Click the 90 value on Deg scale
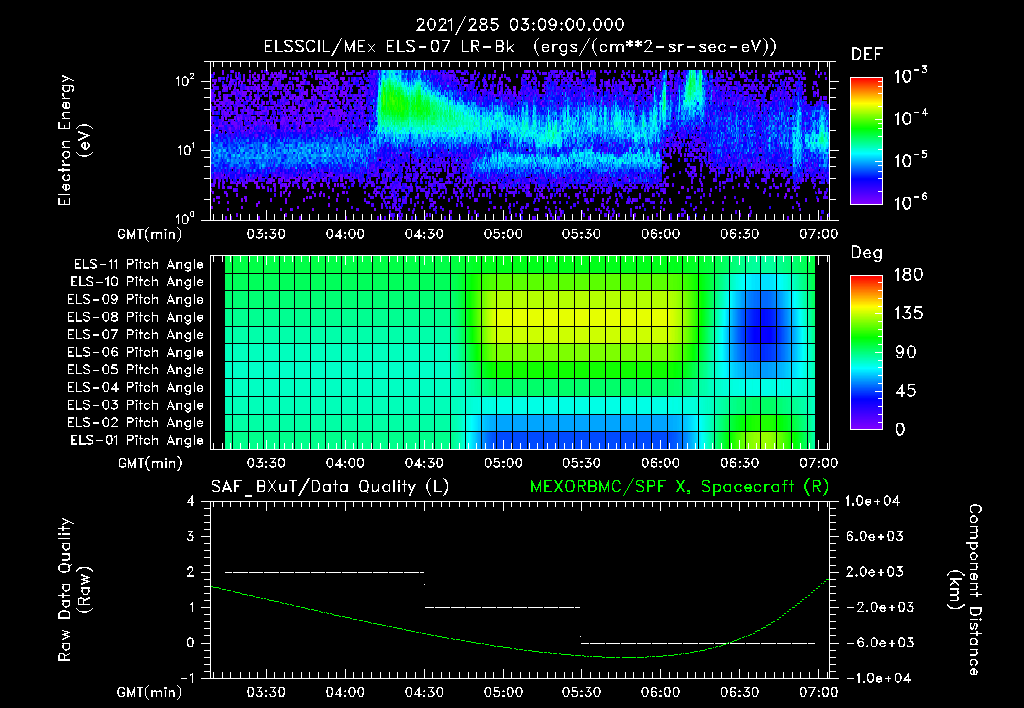1024x708 pixels. [x=906, y=353]
